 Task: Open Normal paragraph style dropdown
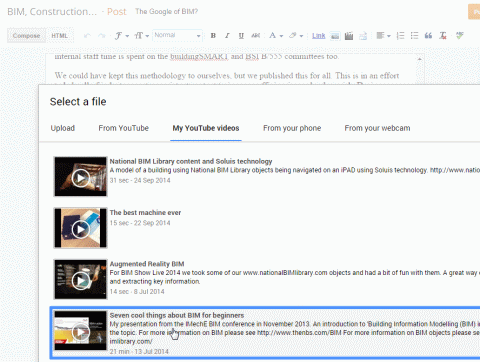[x=177, y=35]
